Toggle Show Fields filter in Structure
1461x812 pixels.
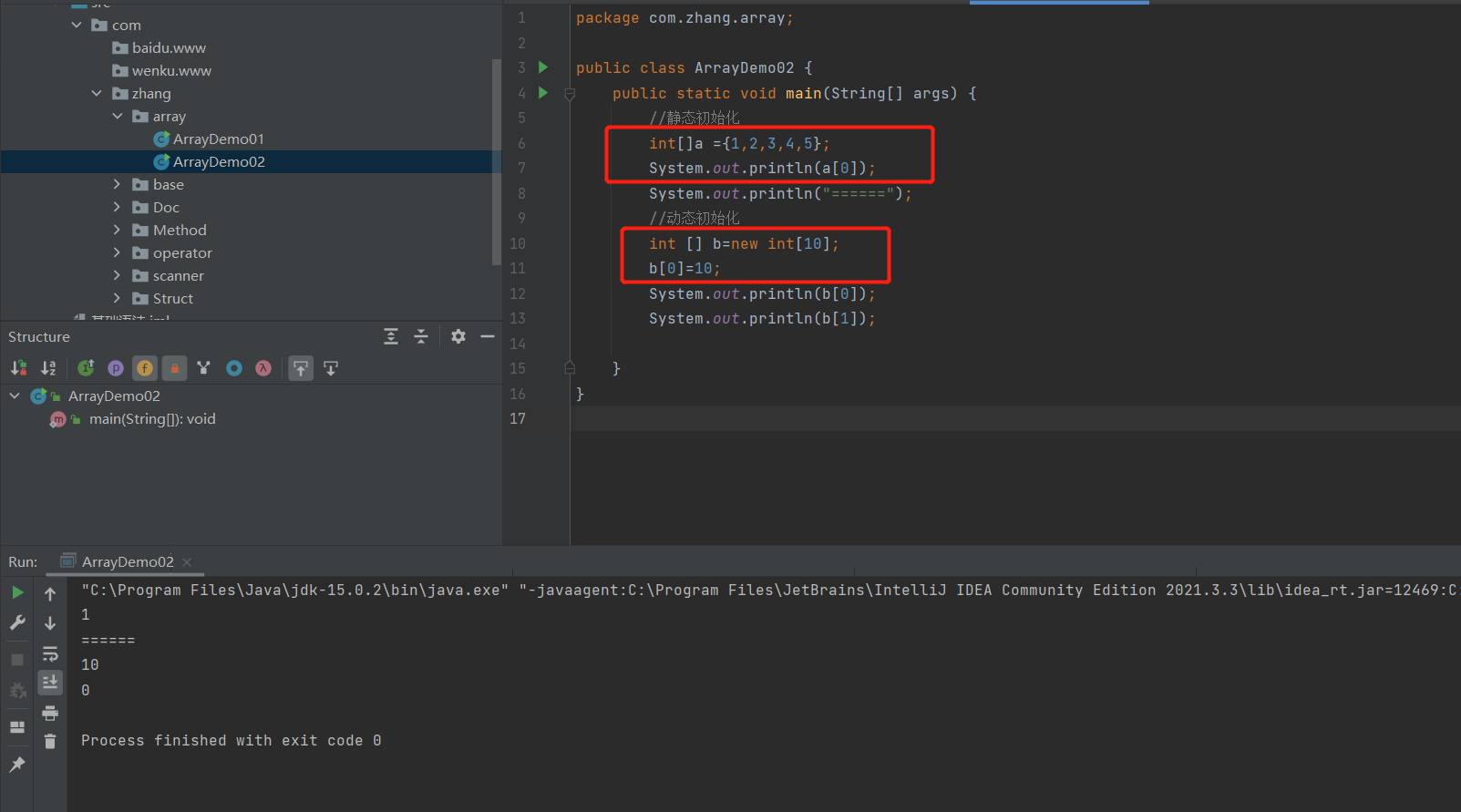pyautogui.click(x=145, y=368)
